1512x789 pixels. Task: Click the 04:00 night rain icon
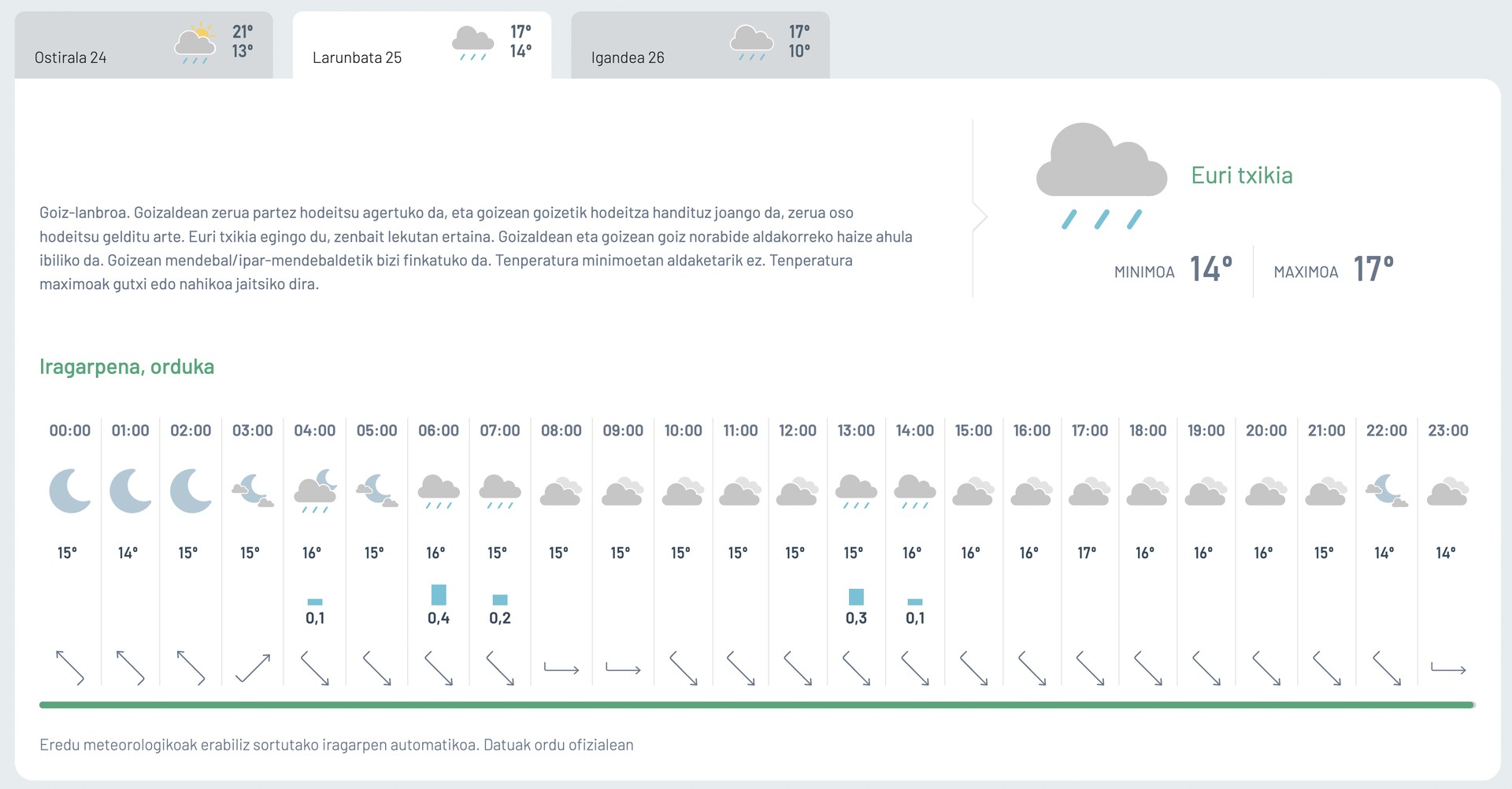coord(315,491)
